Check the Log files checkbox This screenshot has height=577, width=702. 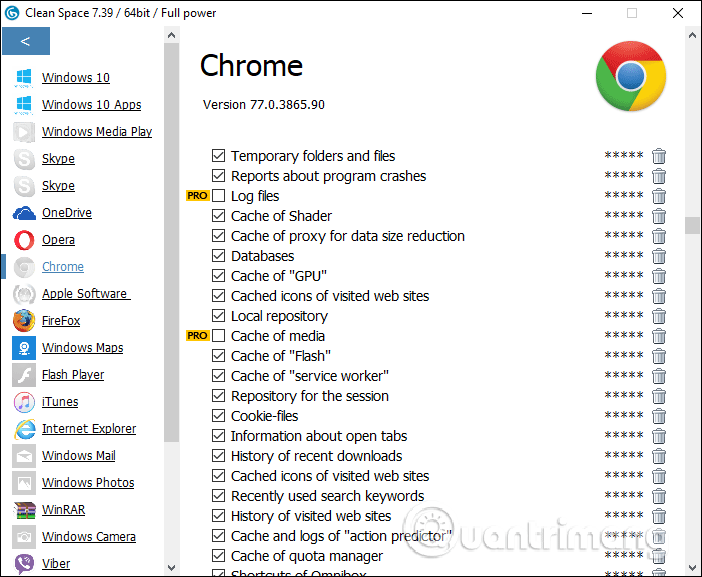[218, 196]
